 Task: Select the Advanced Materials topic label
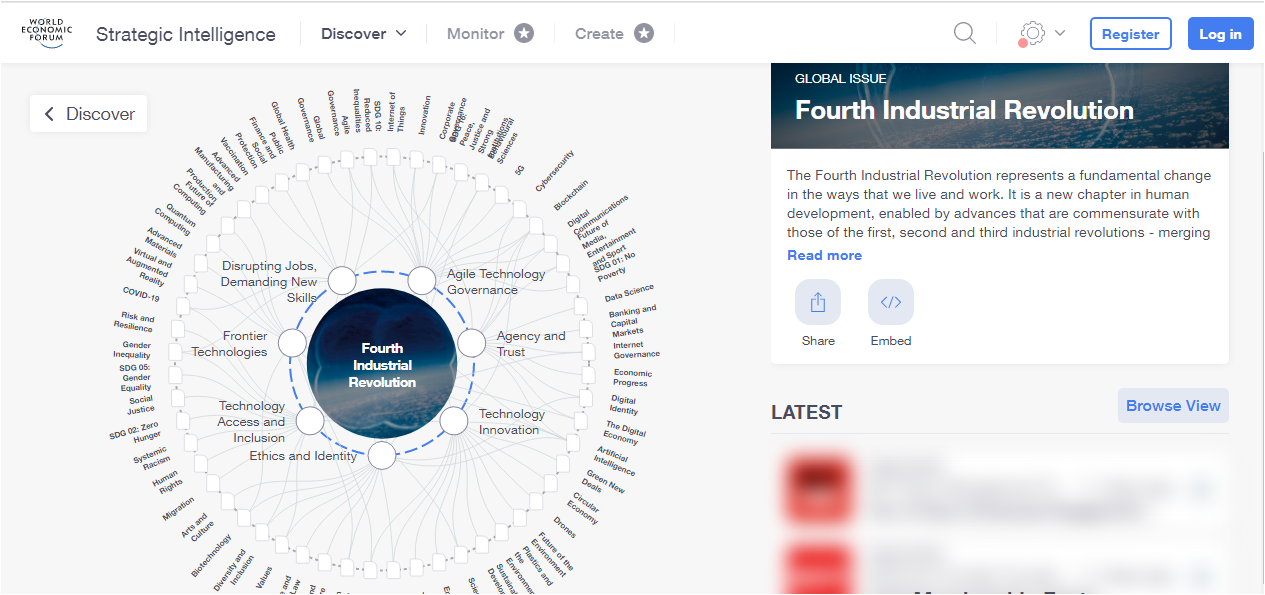tap(163, 241)
